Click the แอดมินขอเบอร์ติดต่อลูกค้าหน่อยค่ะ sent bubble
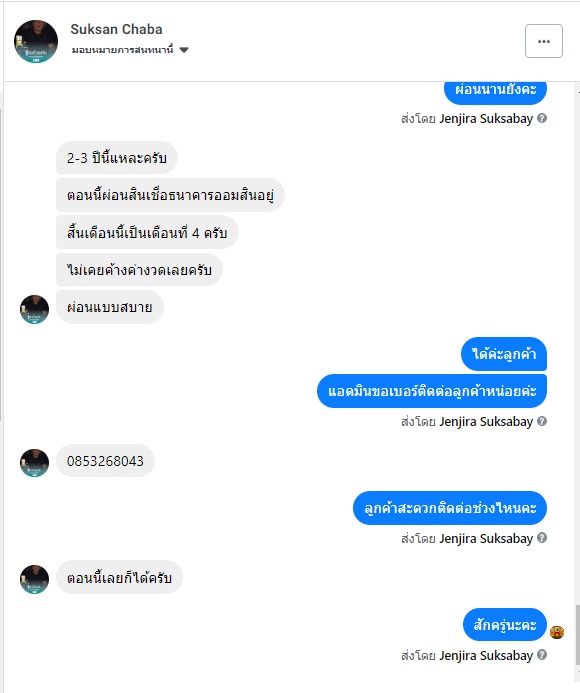The height and width of the screenshot is (693, 580). [432, 391]
